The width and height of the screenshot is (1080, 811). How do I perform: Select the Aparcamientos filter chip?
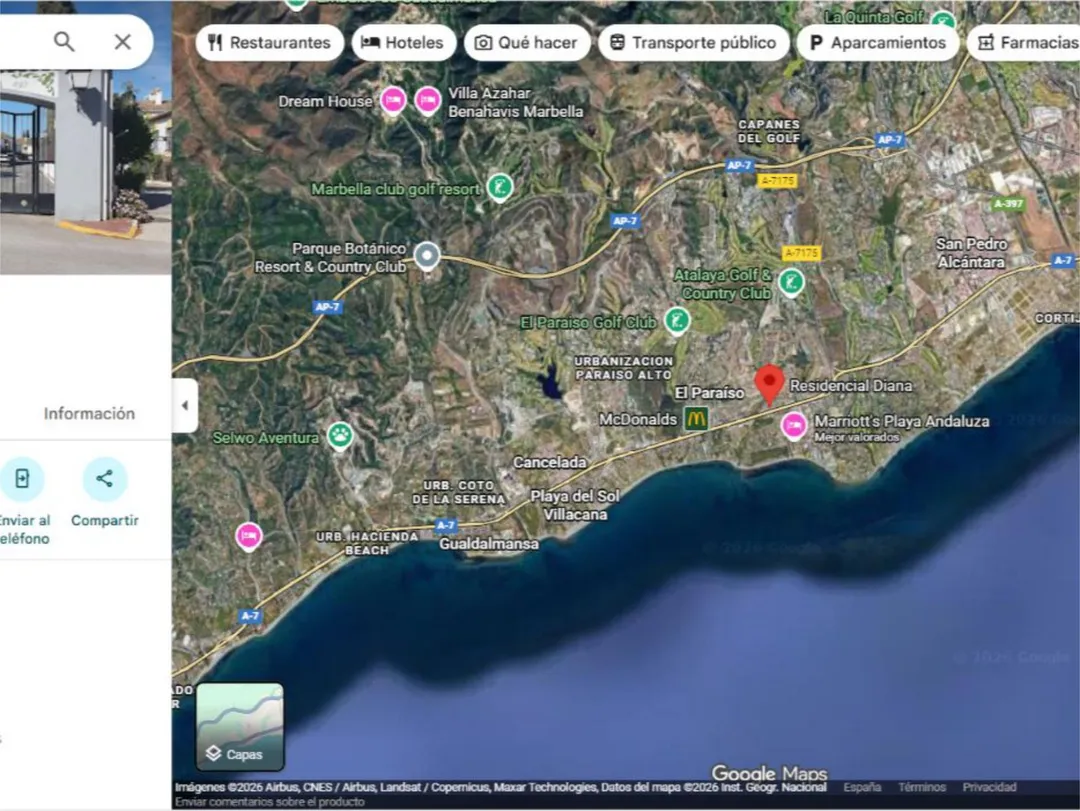tap(877, 43)
